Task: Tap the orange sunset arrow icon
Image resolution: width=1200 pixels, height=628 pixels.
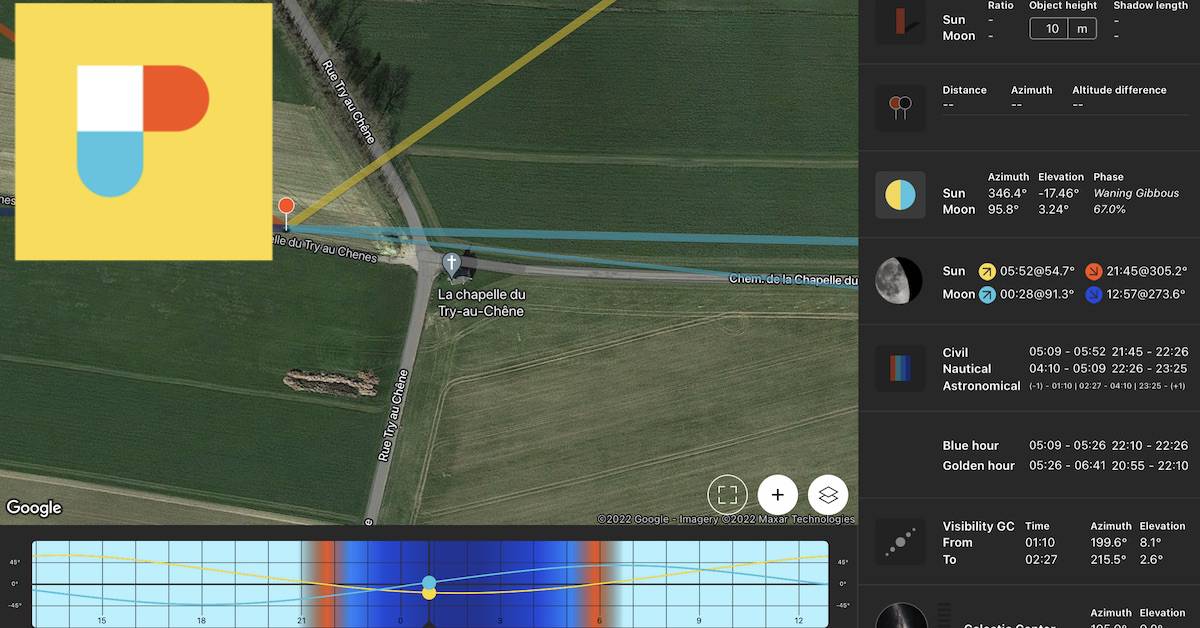Action: click(1094, 271)
